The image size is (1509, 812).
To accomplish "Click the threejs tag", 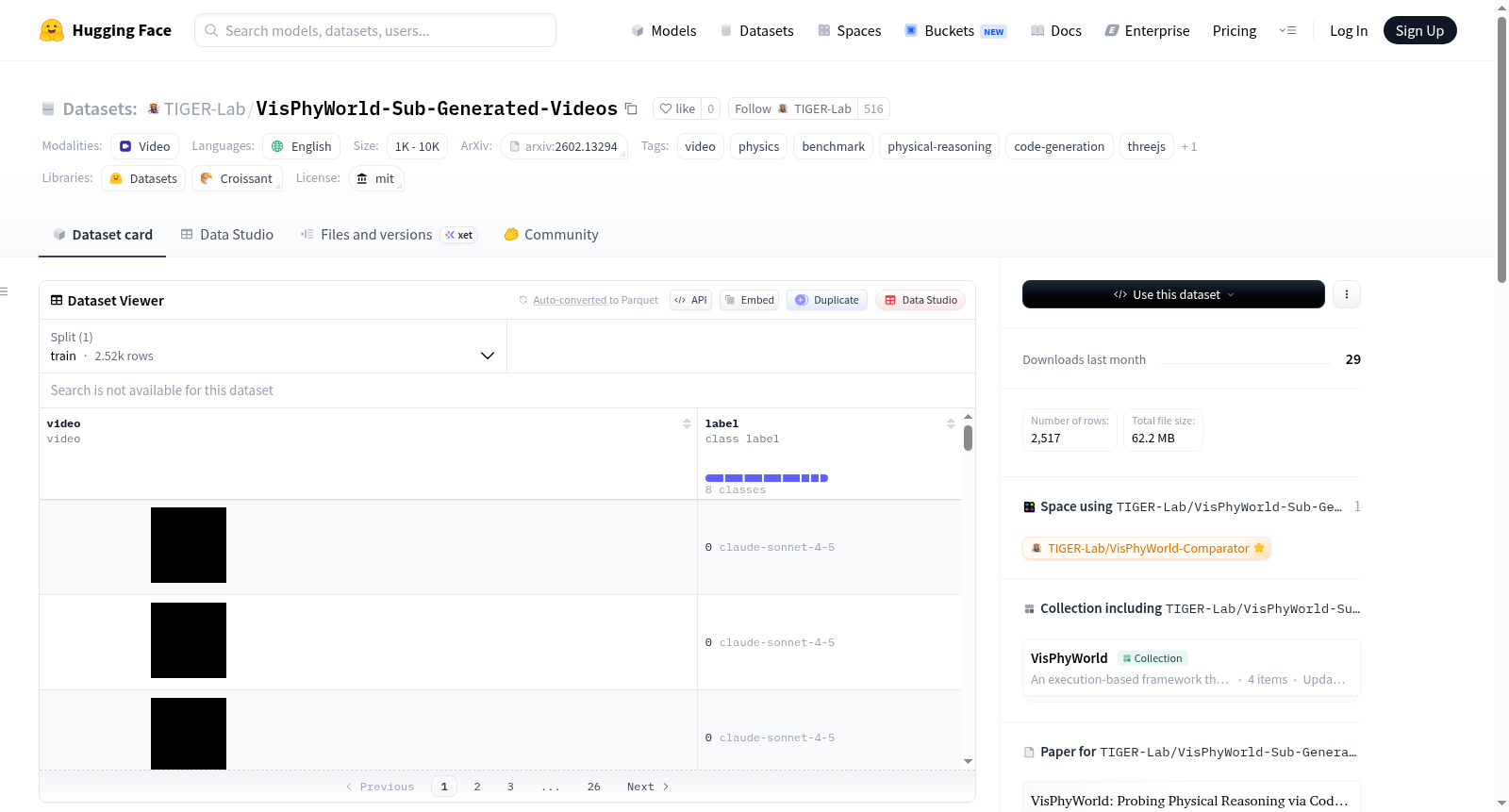I will pos(1147,146).
